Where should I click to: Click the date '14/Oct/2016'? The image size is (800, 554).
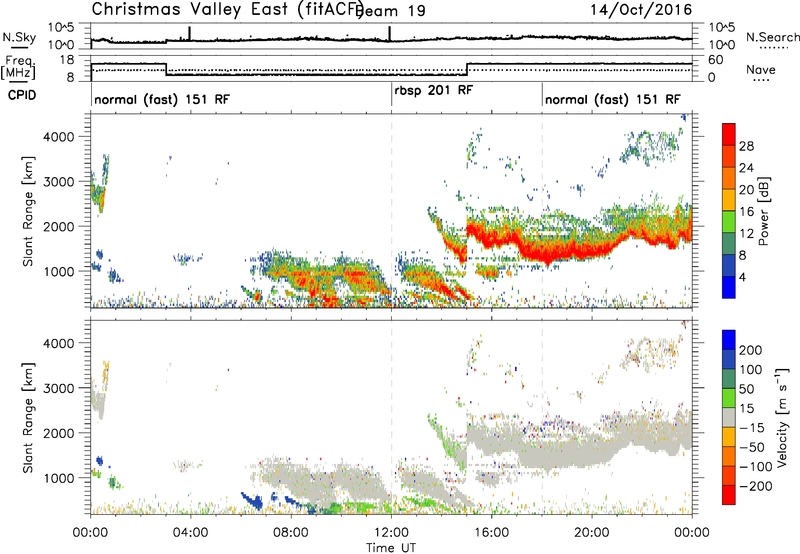(x=641, y=9)
